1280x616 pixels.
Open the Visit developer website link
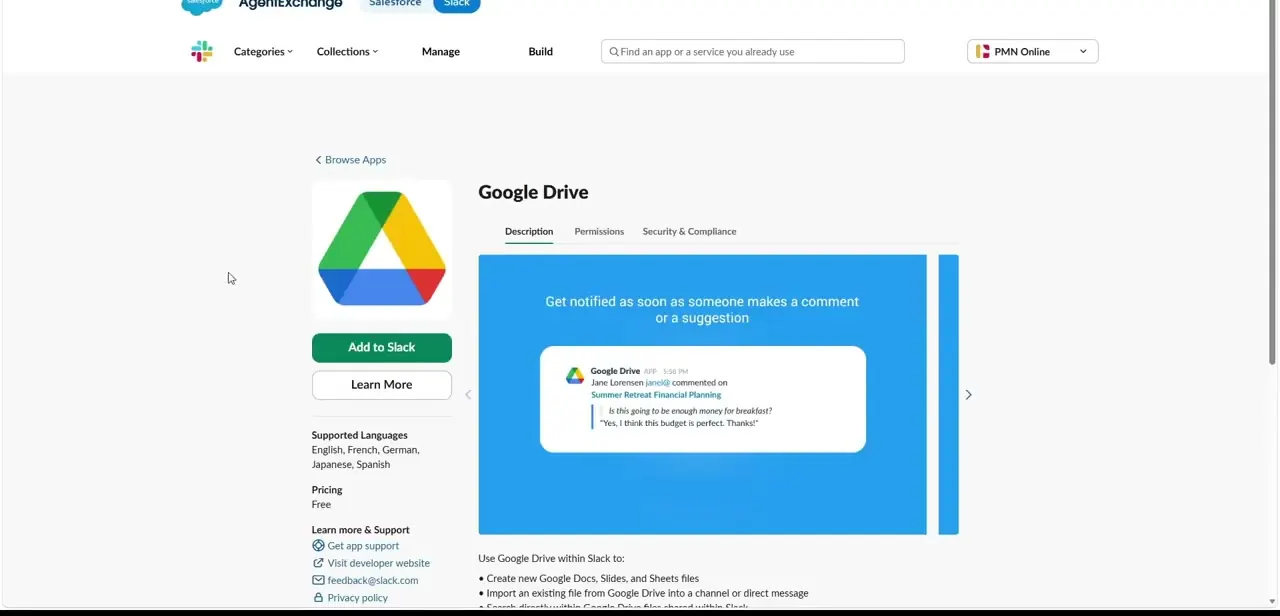[378, 563]
